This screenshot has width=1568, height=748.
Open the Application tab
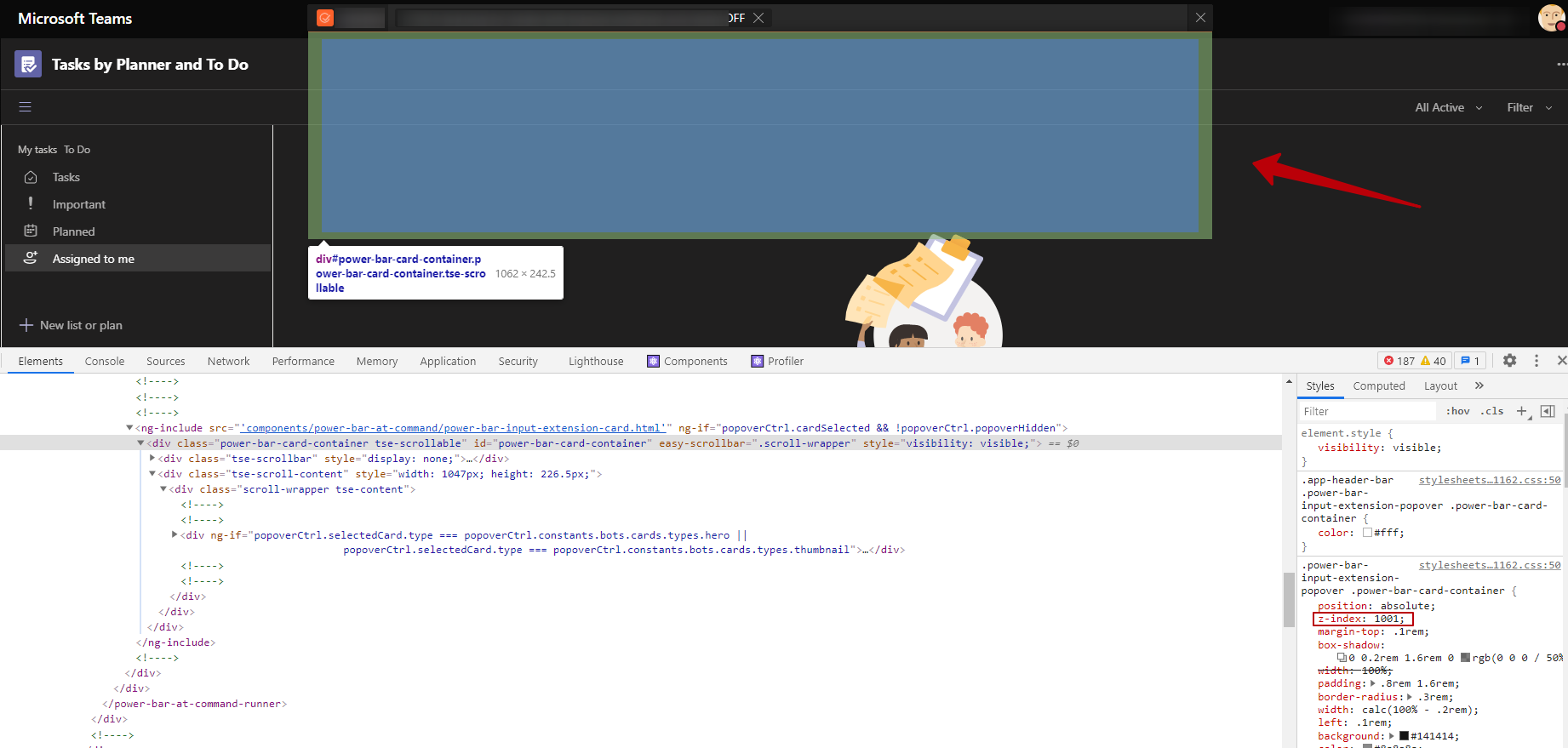point(448,361)
